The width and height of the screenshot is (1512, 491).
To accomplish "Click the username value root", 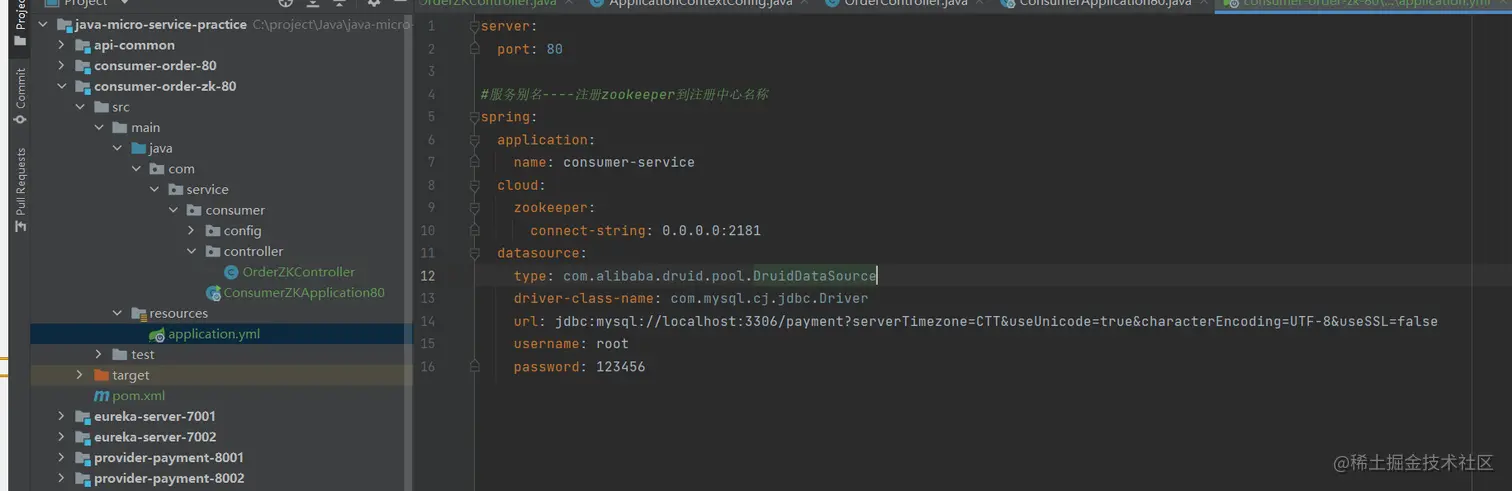I will pos(612,344).
